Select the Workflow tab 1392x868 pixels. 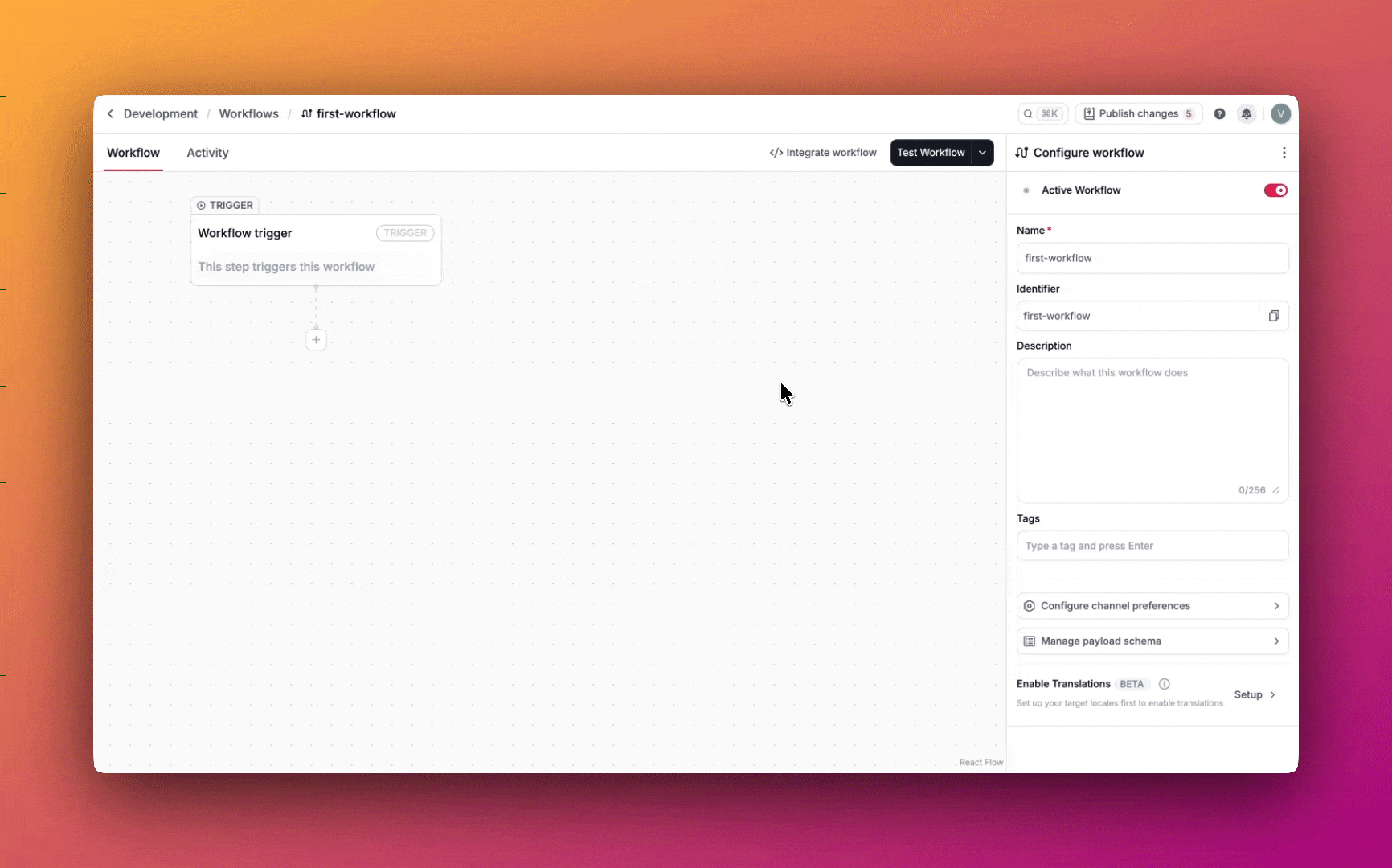(133, 153)
